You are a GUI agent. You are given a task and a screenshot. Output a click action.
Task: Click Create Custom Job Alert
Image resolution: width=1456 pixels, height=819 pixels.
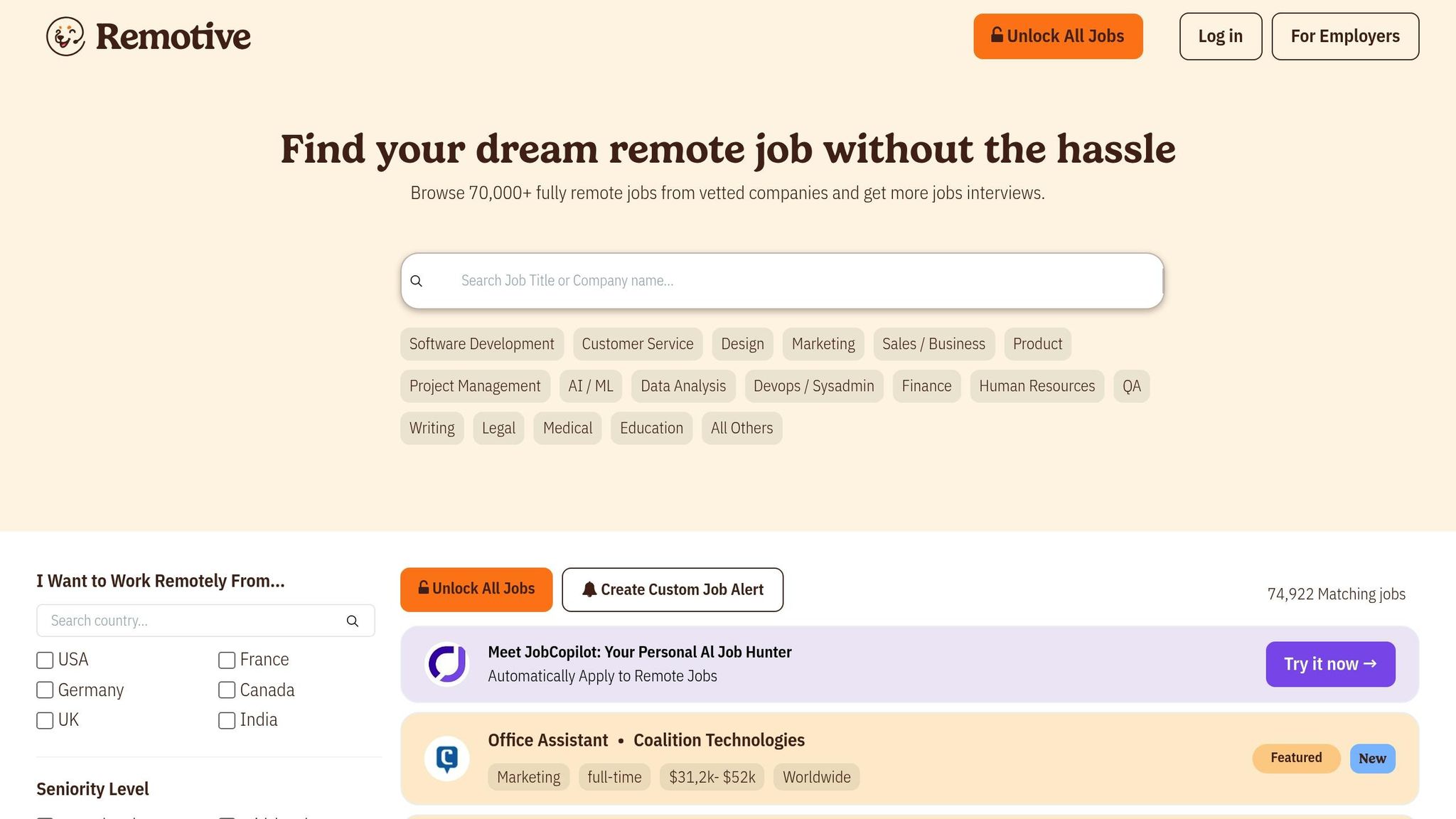coord(673,589)
